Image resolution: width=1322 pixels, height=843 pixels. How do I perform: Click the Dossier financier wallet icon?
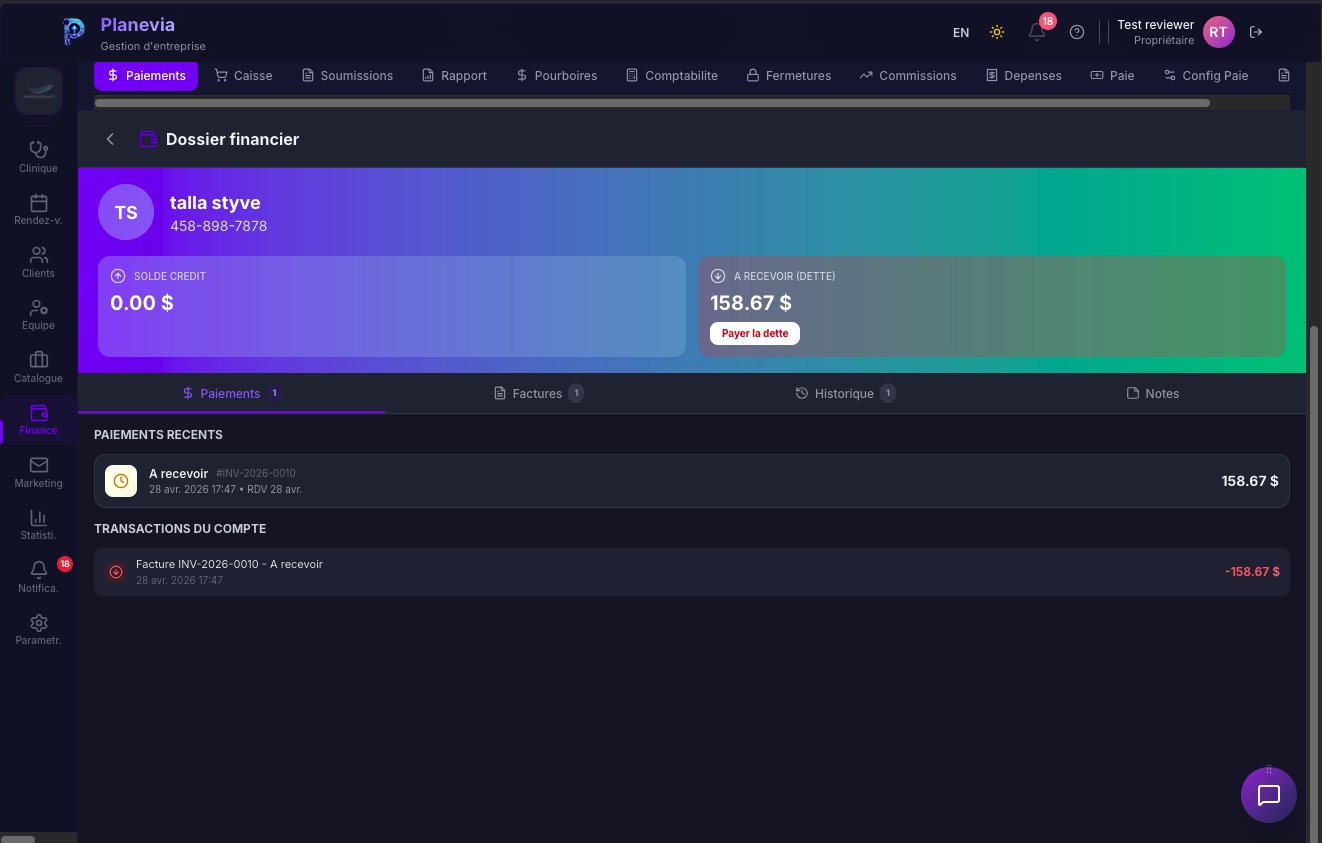tap(148, 139)
